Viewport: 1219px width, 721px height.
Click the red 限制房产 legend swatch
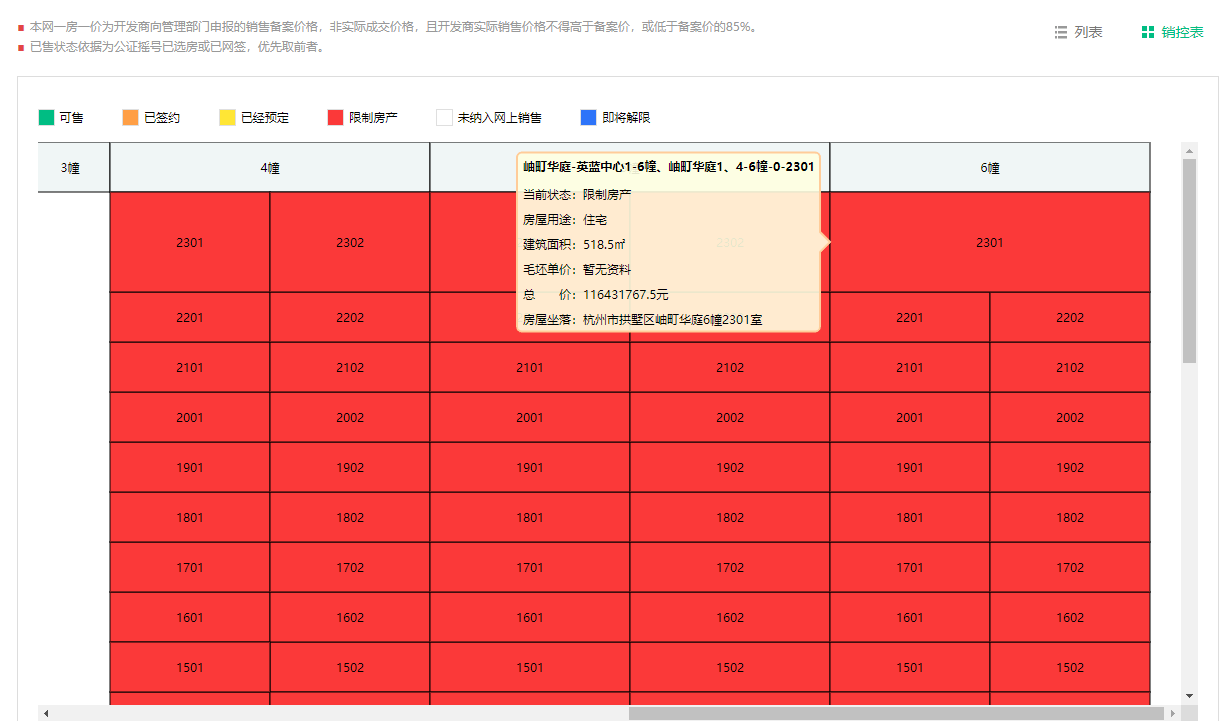click(x=335, y=118)
